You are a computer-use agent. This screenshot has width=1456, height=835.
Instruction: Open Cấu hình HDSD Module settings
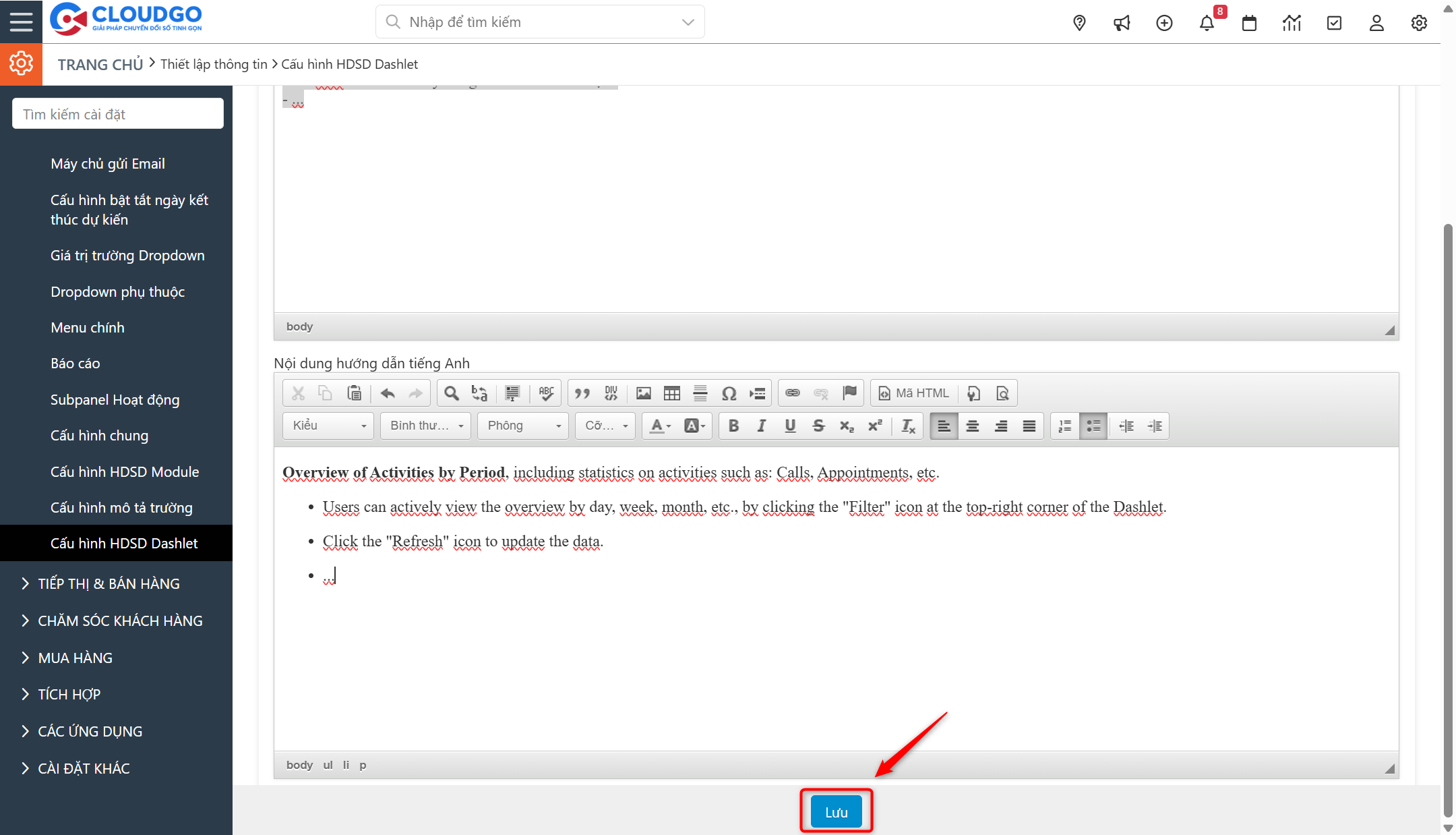[125, 471]
